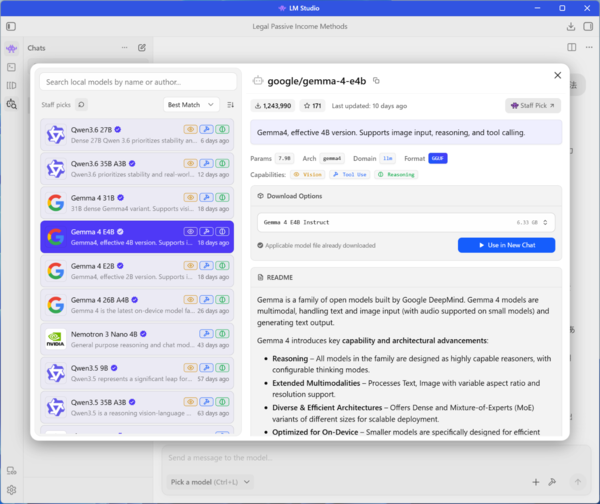Image resolution: width=600 pixels, height=504 pixels.
Task: Open My Models icon in left sidebar
Action: point(11,85)
